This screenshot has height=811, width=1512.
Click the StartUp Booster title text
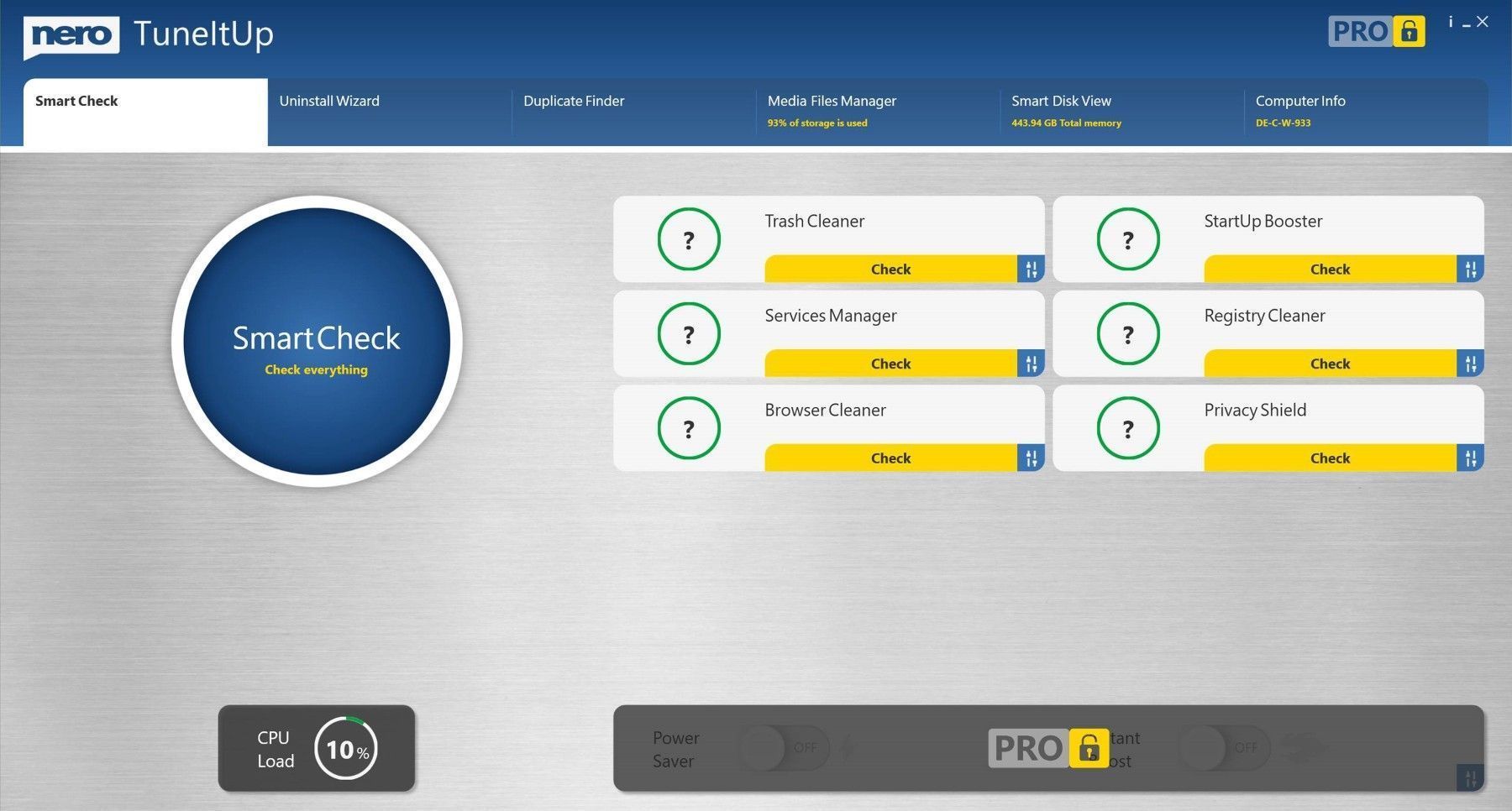click(x=1263, y=222)
